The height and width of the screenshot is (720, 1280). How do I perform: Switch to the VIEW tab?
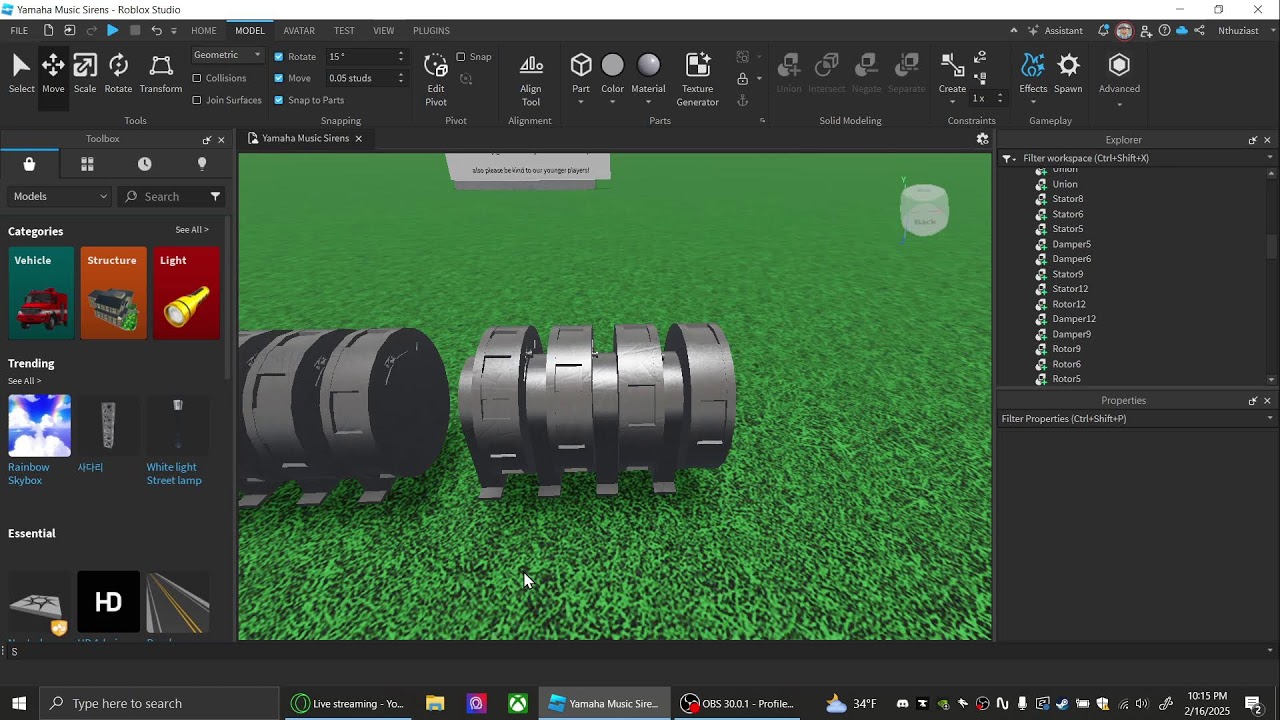(383, 31)
